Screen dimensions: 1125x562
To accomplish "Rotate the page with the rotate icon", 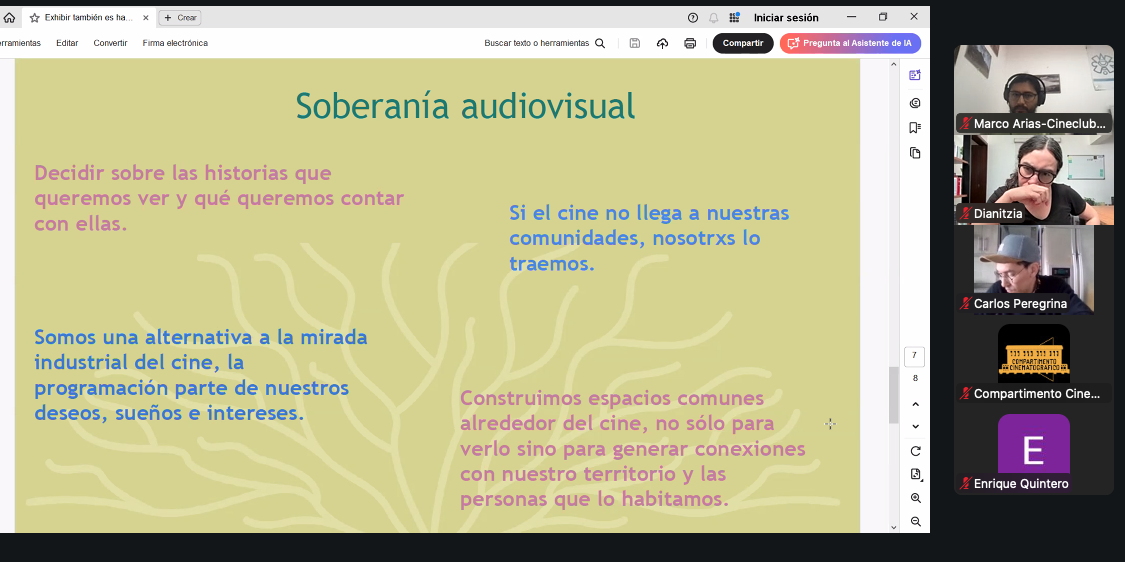I will tap(915, 451).
